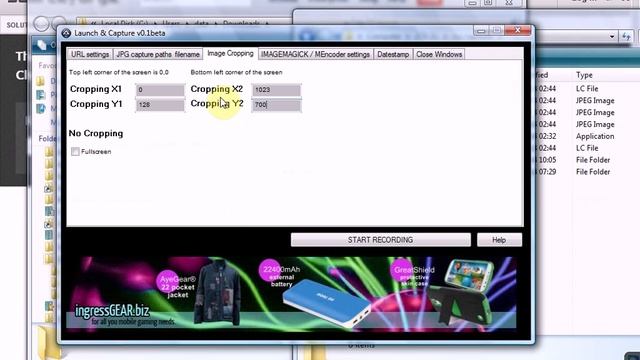
Task: Click the 'Cropping X1' label
Action: pyautogui.click(x=96, y=89)
